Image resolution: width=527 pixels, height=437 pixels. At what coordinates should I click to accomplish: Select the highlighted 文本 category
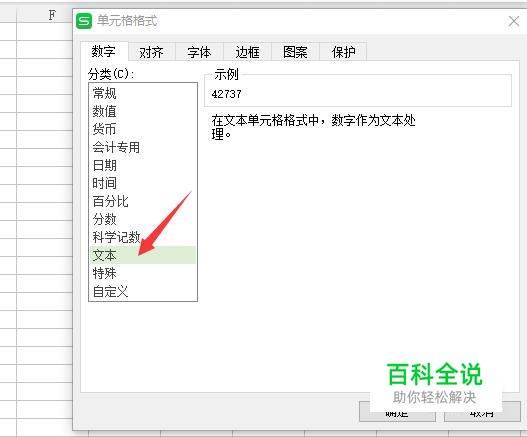143,255
